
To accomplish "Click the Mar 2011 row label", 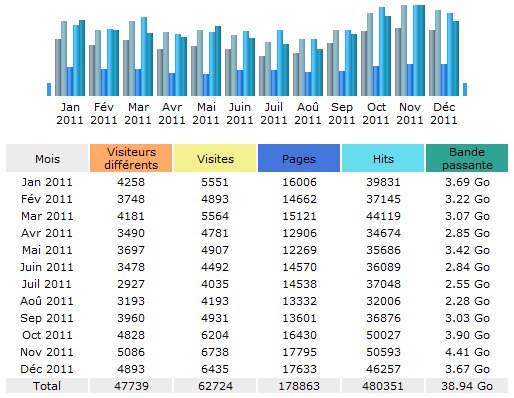I will click(x=47, y=216).
